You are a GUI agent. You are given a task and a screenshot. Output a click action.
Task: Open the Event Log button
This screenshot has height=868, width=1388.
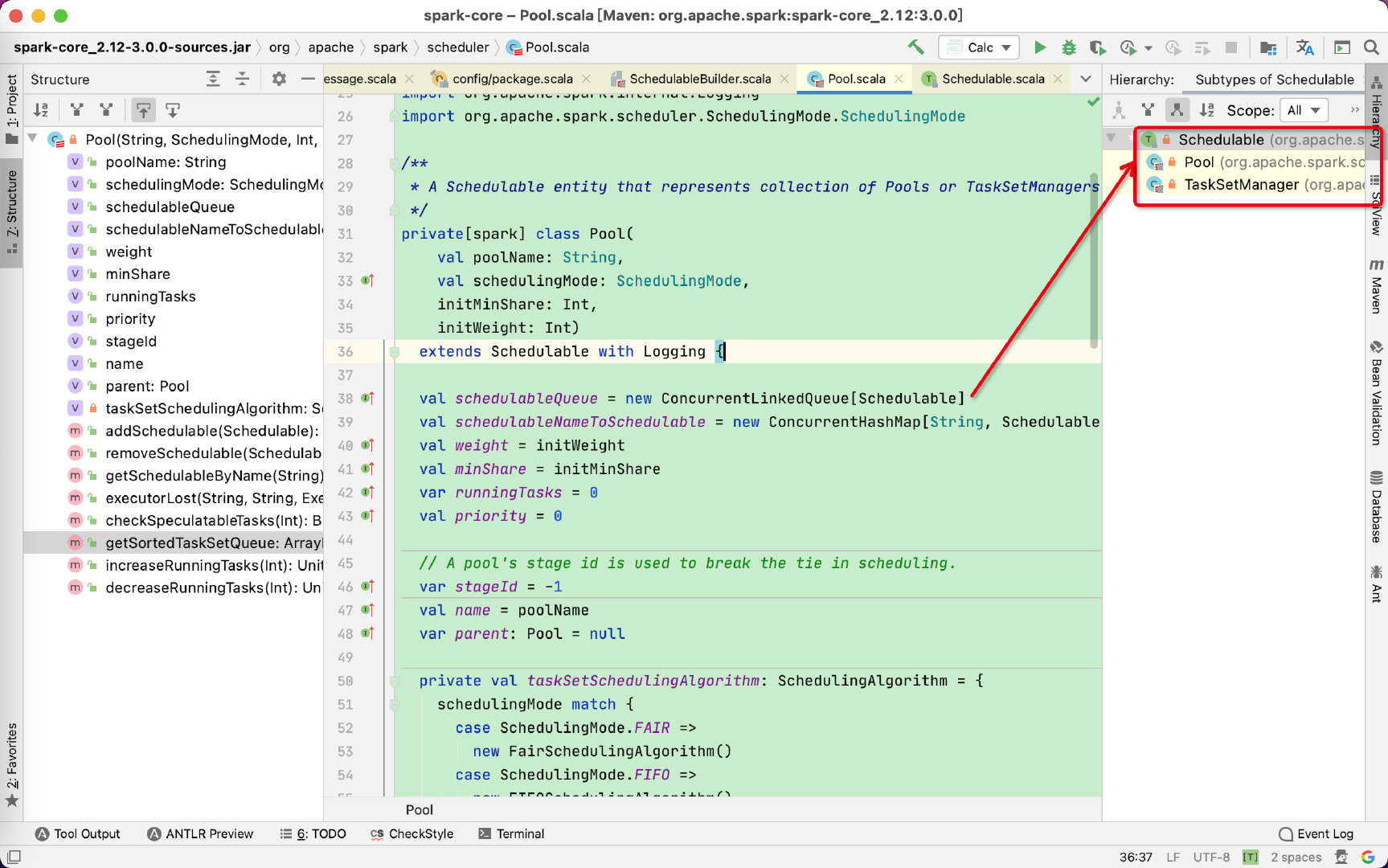(x=1316, y=833)
